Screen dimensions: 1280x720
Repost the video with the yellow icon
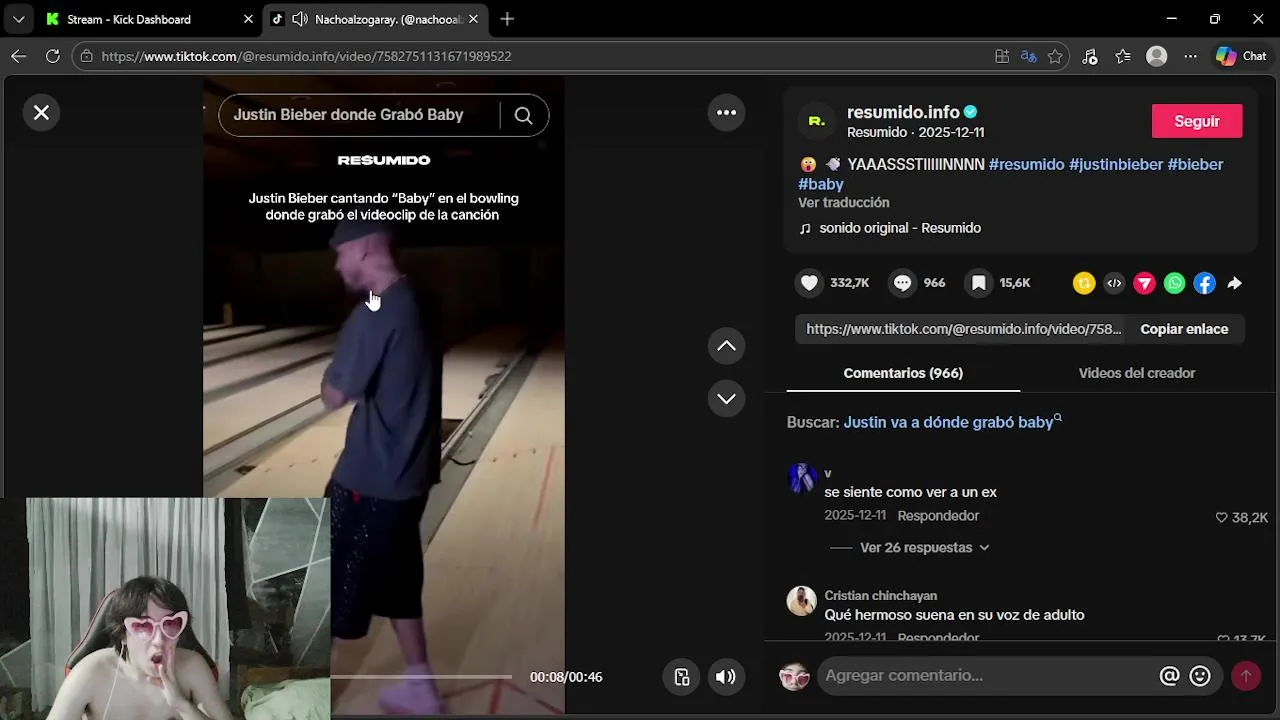tap(1084, 284)
